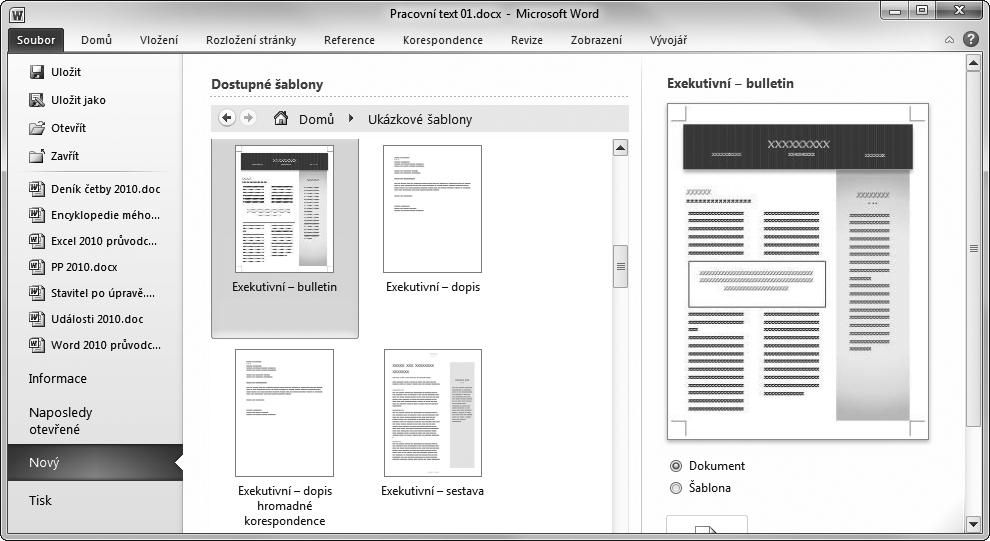990x541 pixels.
Task: Open recent file Stavitel po úpravě....
Action: (x=103, y=293)
